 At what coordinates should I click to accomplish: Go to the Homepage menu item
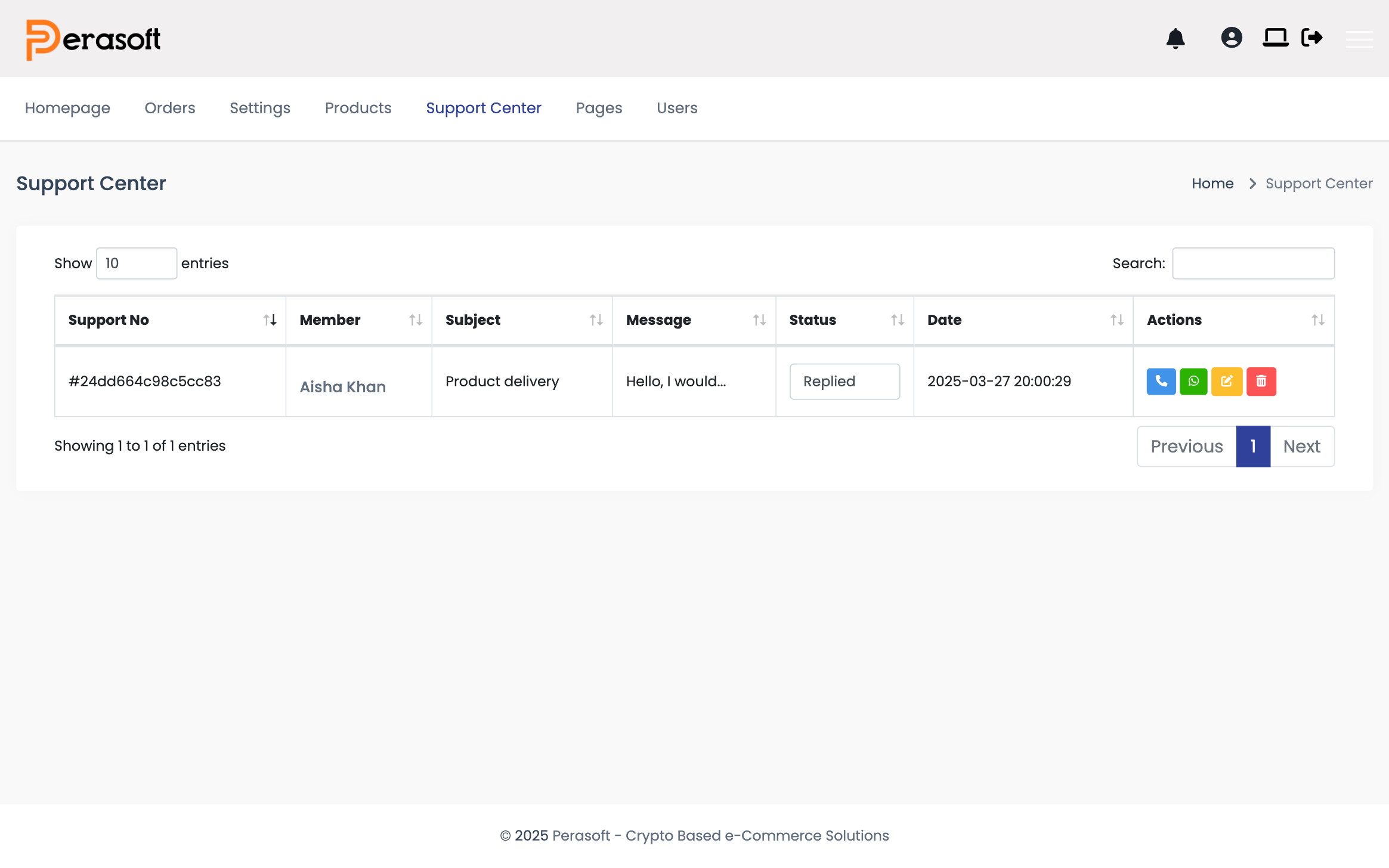point(67,108)
